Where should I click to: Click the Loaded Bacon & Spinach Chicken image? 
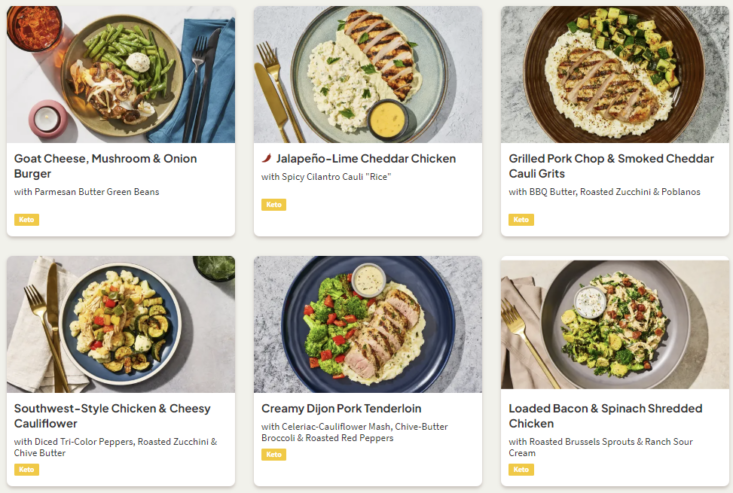click(615, 324)
